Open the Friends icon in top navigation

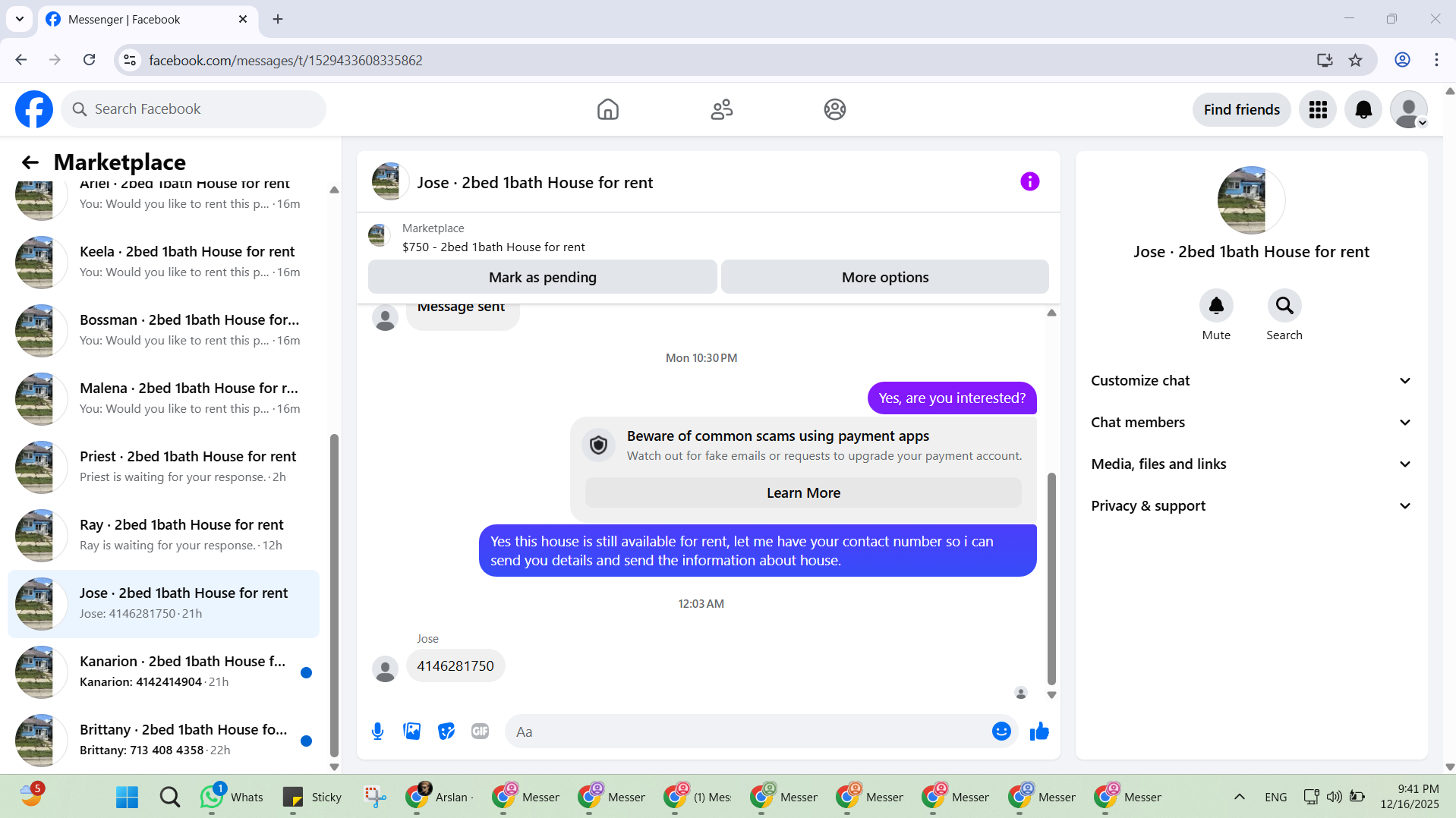722,109
